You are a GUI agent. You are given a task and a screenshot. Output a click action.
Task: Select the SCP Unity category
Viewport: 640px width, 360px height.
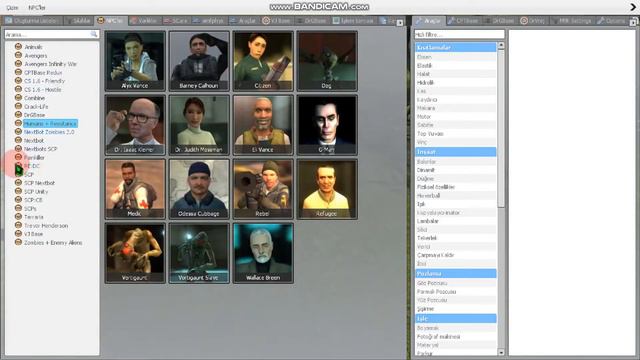click(x=36, y=191)
